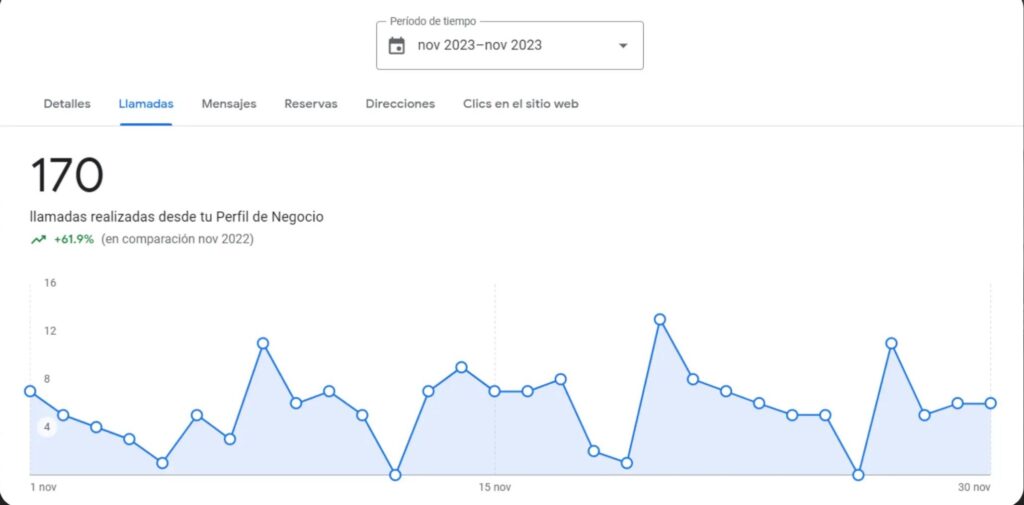
Task: Click the '+61.9%' growth value
Action: [74, 240]
